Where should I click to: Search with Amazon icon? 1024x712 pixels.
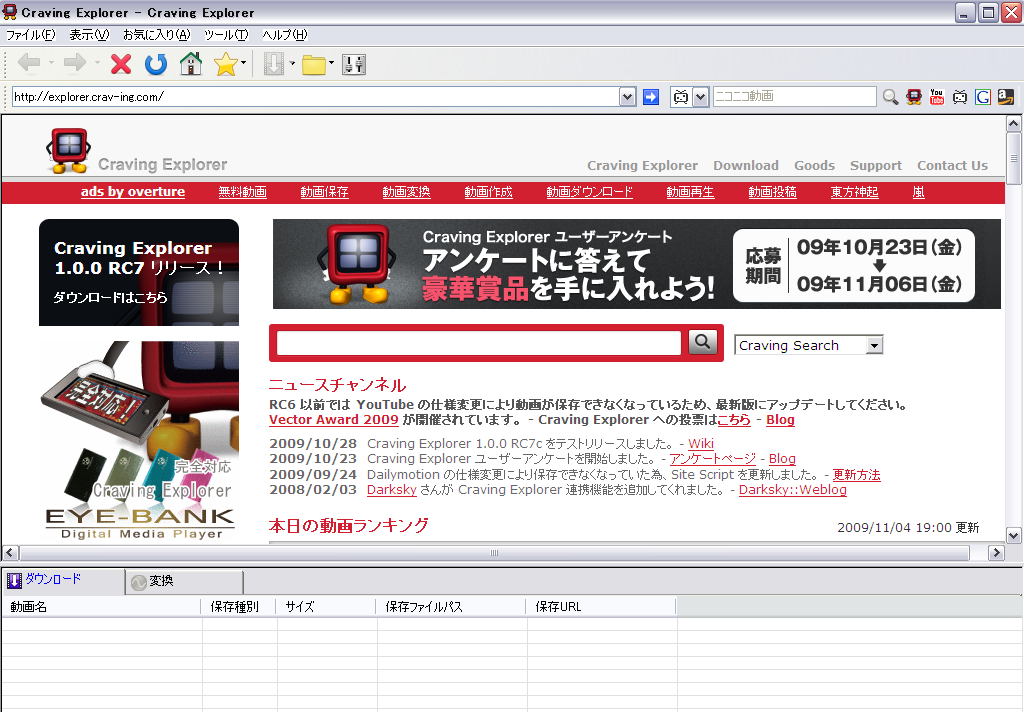point(1006,97)
